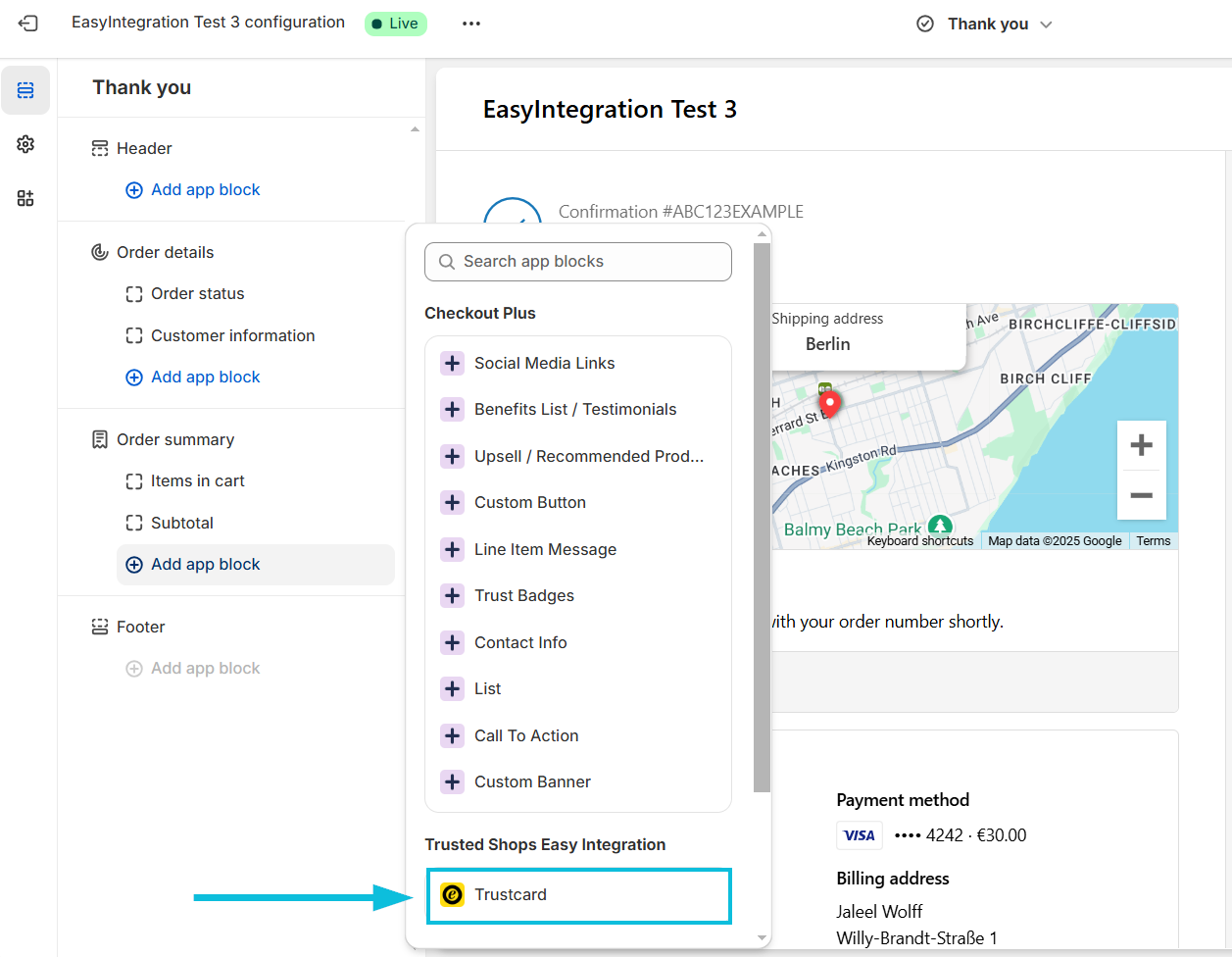Add the Upsell / Recommended Products block
The width and height of the screenshot is (1232, 957).
pyautogui.click(x=578, y=456)
